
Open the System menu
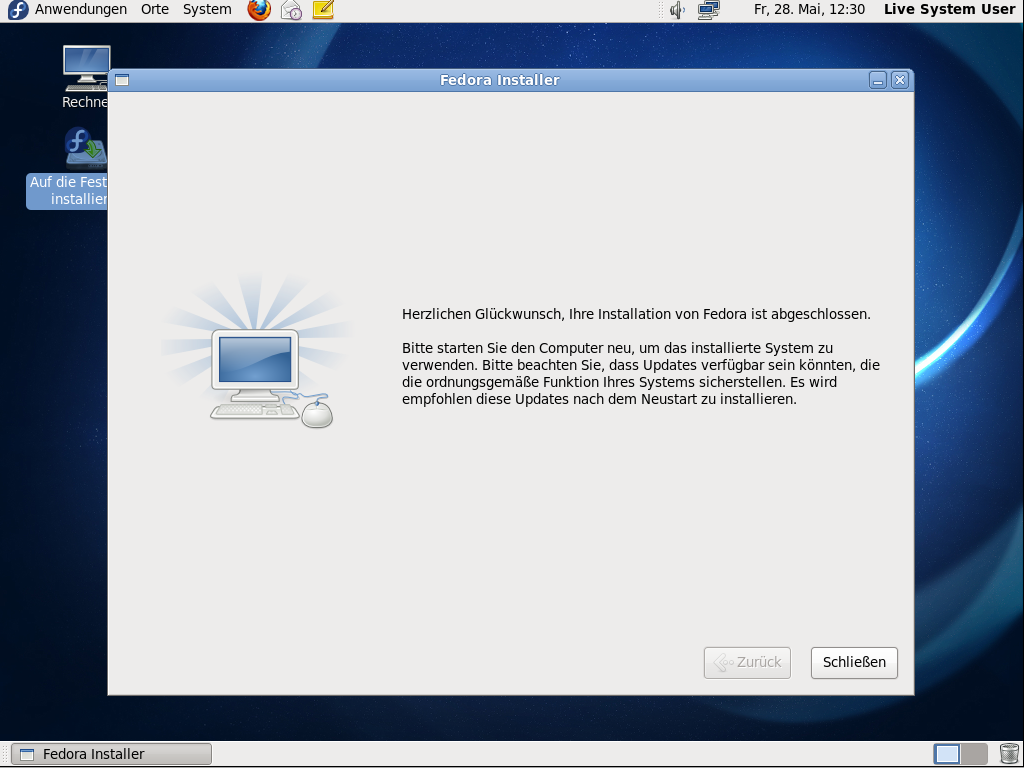[x=207, y=10]
